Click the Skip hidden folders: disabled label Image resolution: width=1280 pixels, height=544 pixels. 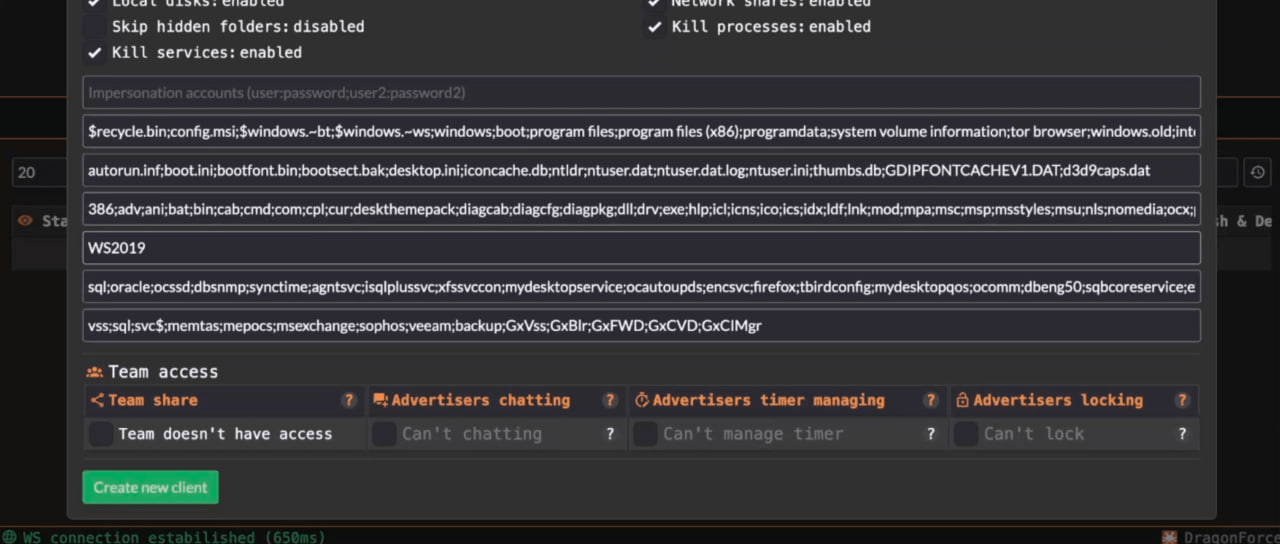(x=238, y=27)
